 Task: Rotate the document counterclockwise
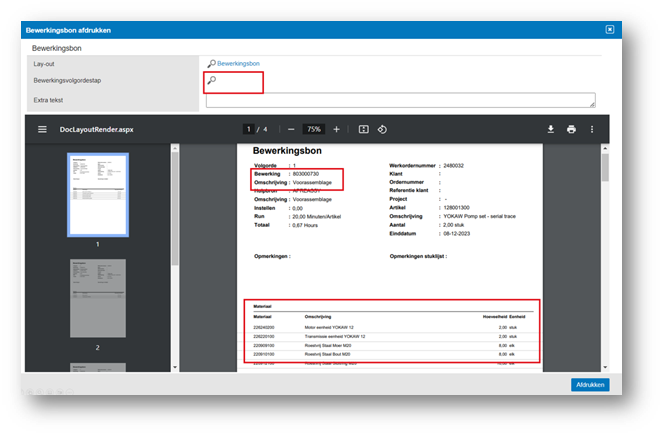point(381,129)
